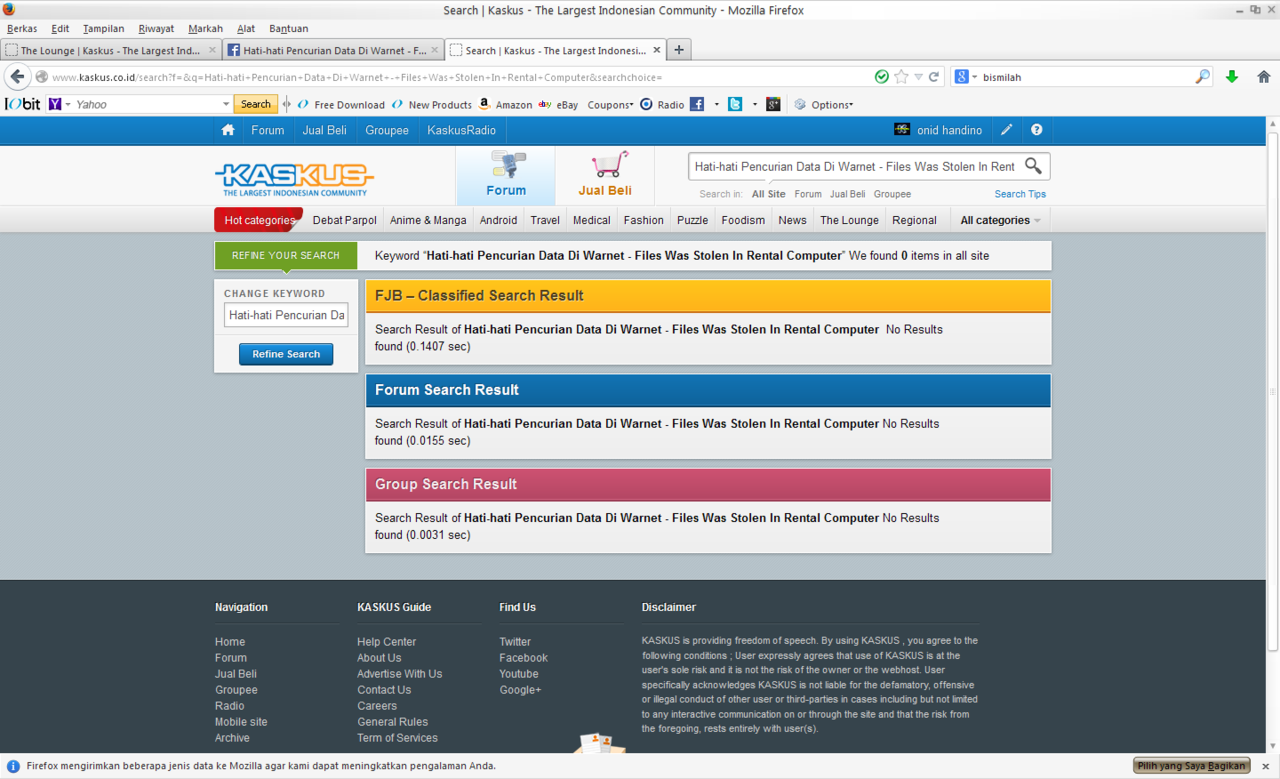The image size is (1280, 779).
Task: Open the Search Tips link
Action: [1020, 194]
